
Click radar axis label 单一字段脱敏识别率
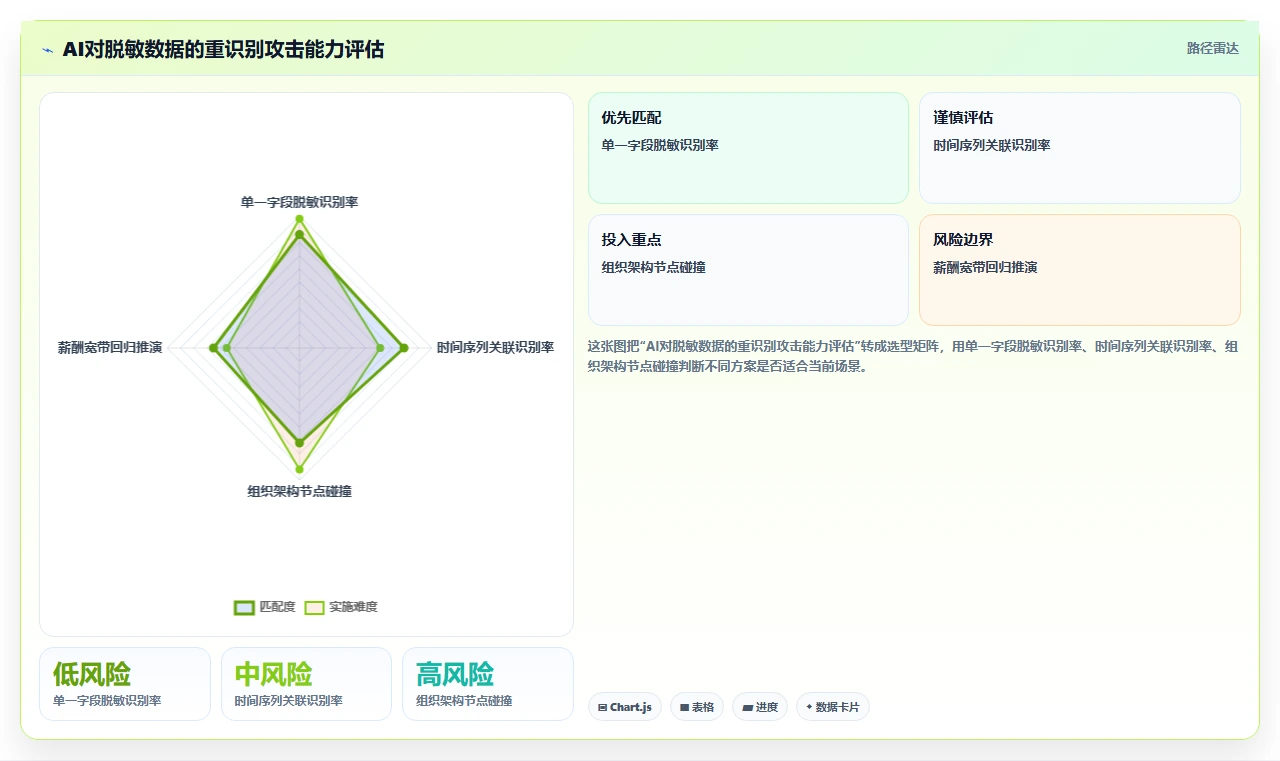point(299,202)
